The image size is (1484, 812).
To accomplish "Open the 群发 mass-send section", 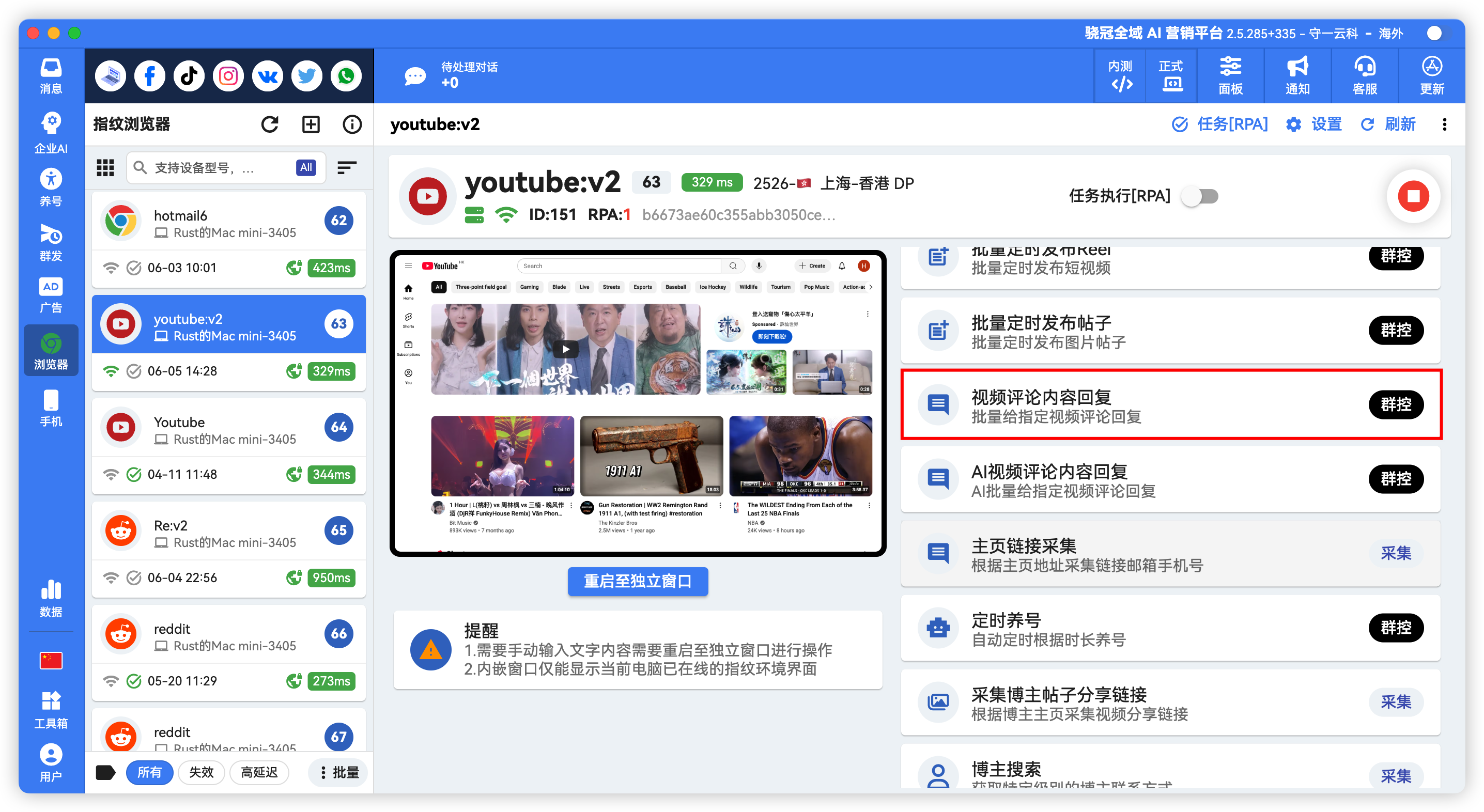I will point(51,242).
